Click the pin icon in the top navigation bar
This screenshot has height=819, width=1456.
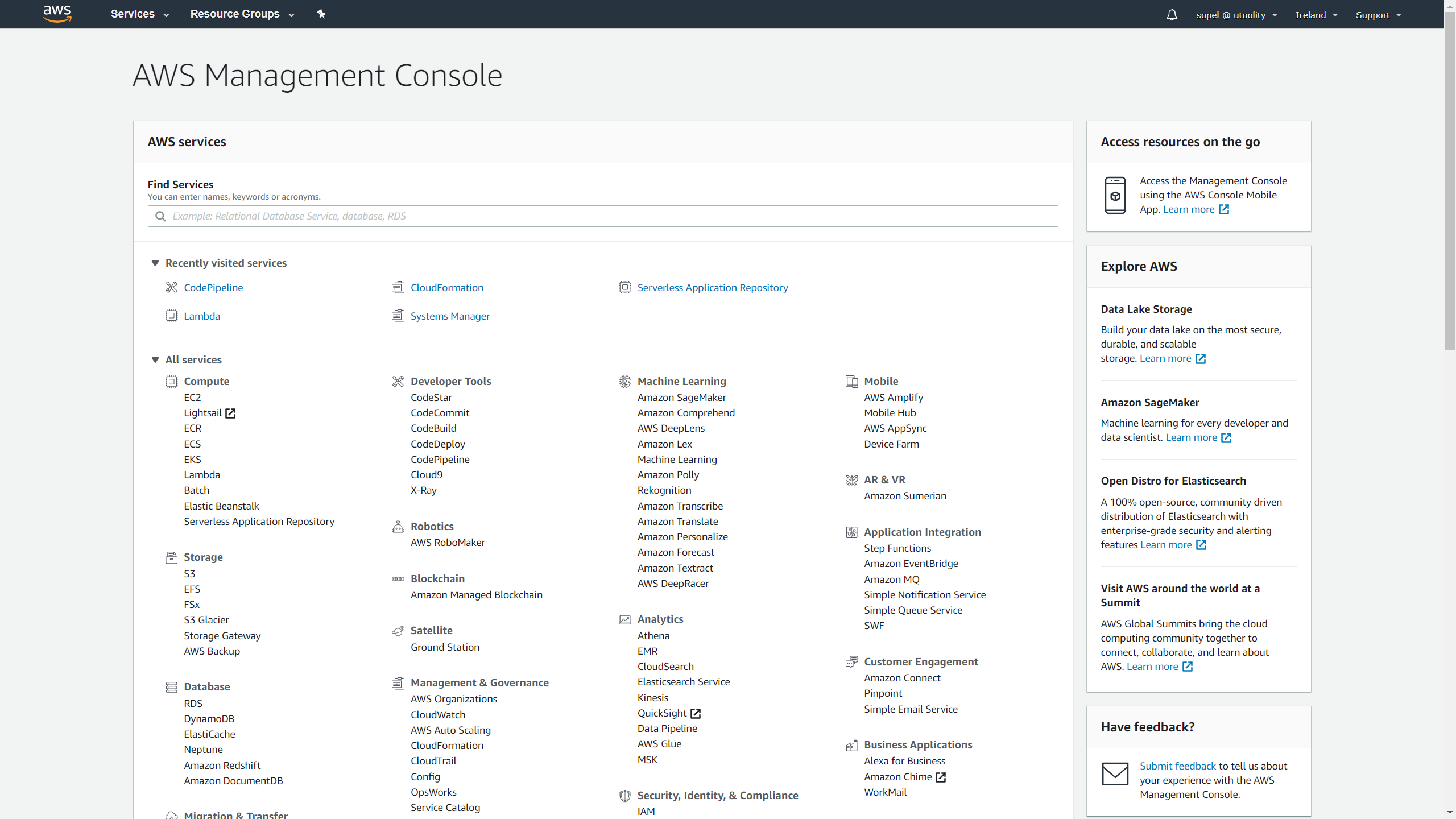(x=322, y=14)
